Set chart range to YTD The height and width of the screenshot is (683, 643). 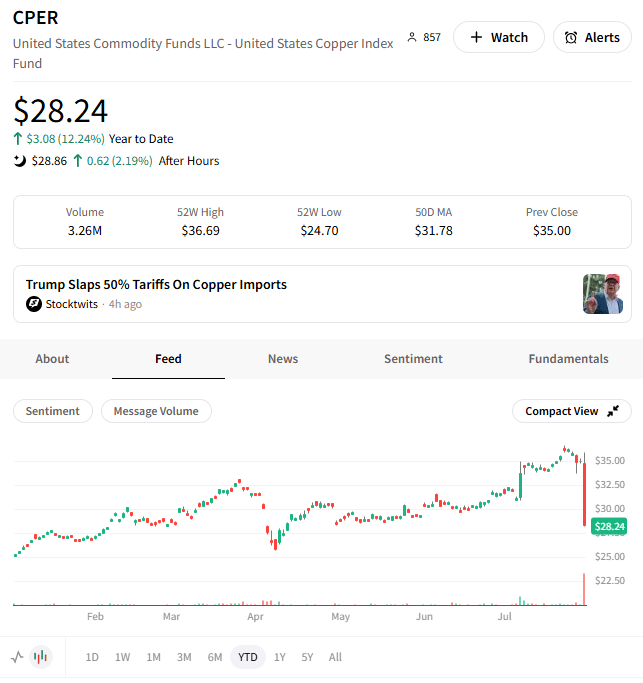click(x=247, y=657)
